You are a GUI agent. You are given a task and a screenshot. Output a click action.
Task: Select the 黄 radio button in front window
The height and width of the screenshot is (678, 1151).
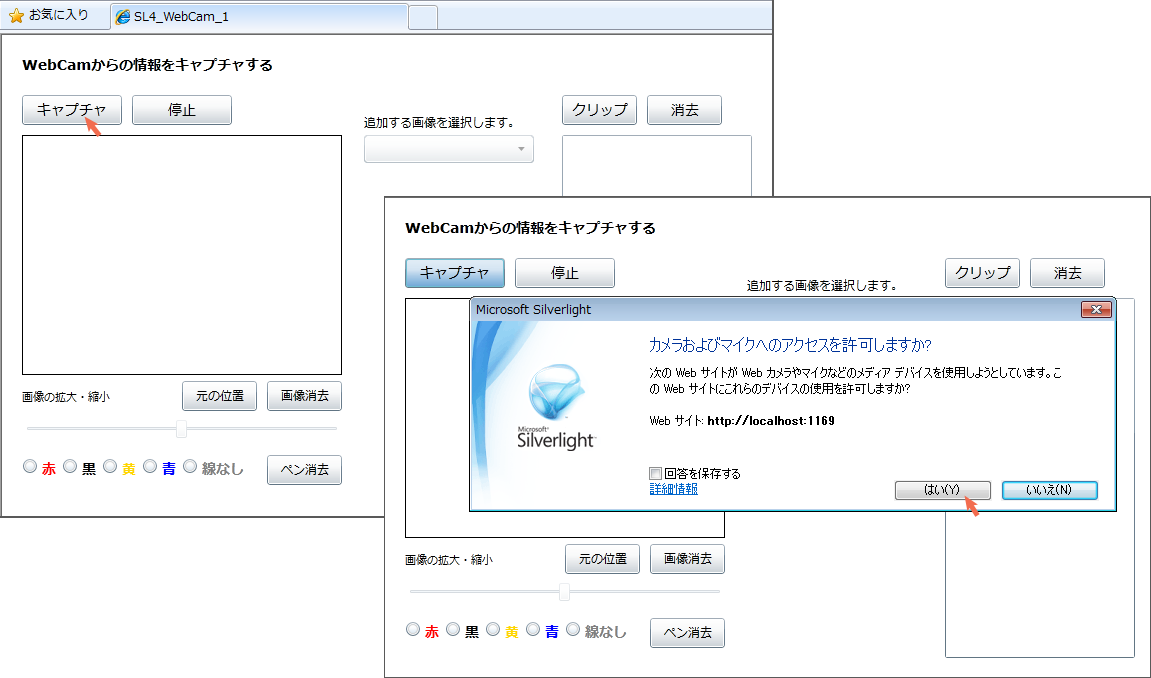click(x=493, y=629)
